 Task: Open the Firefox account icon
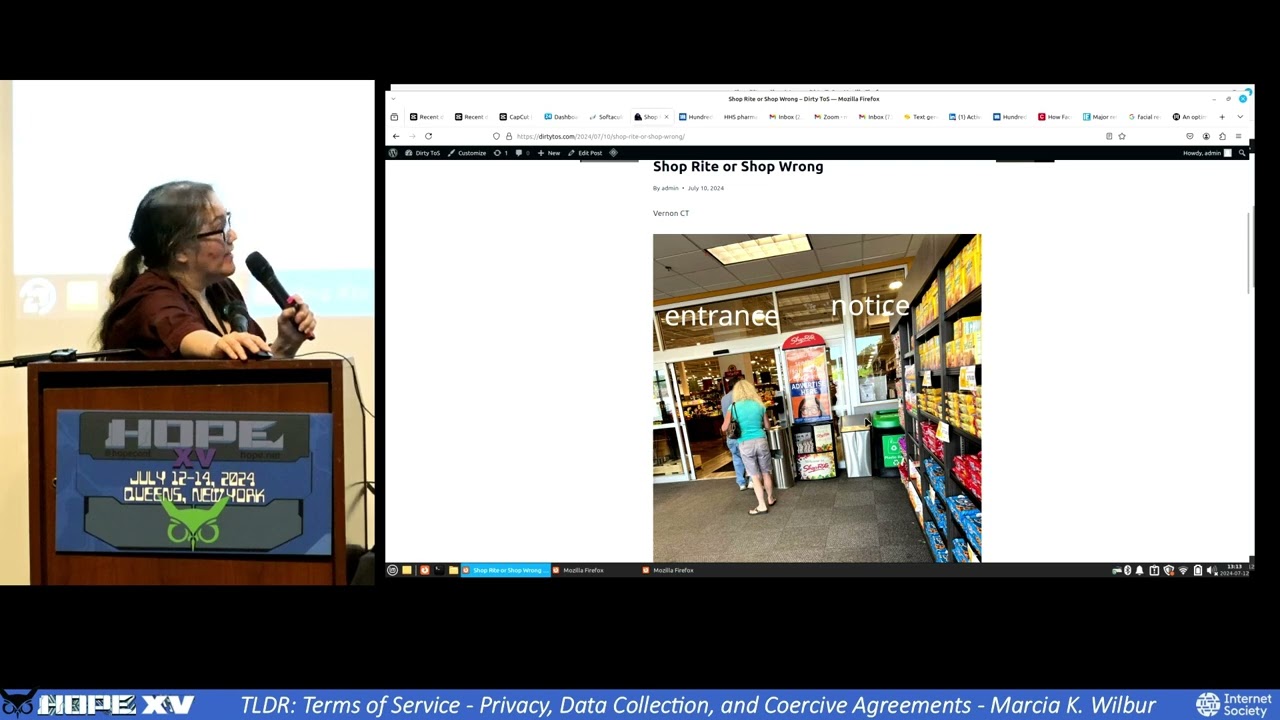coord(1206,136)
